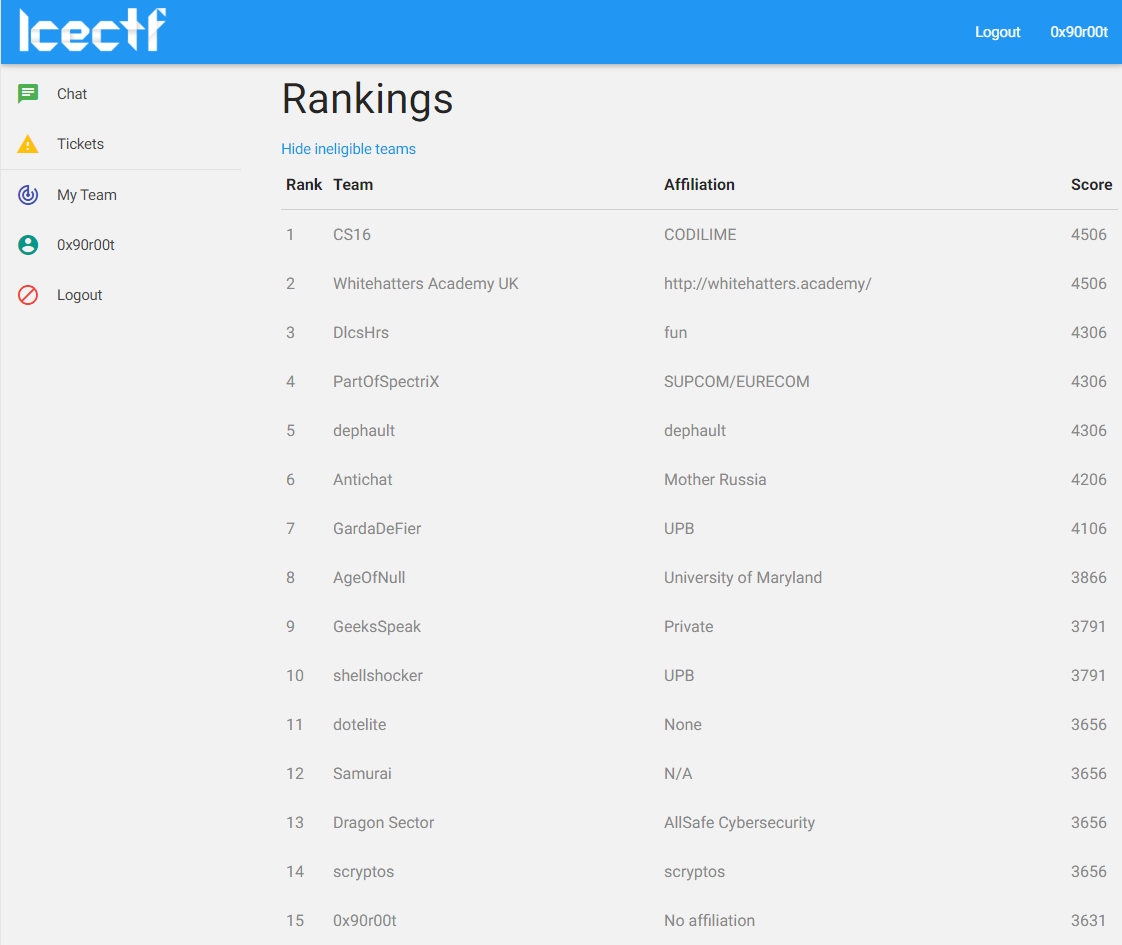1122x945 pixels.
Task: Click the Whitehatters Academy UK team name
Action: tap(426, 283)
